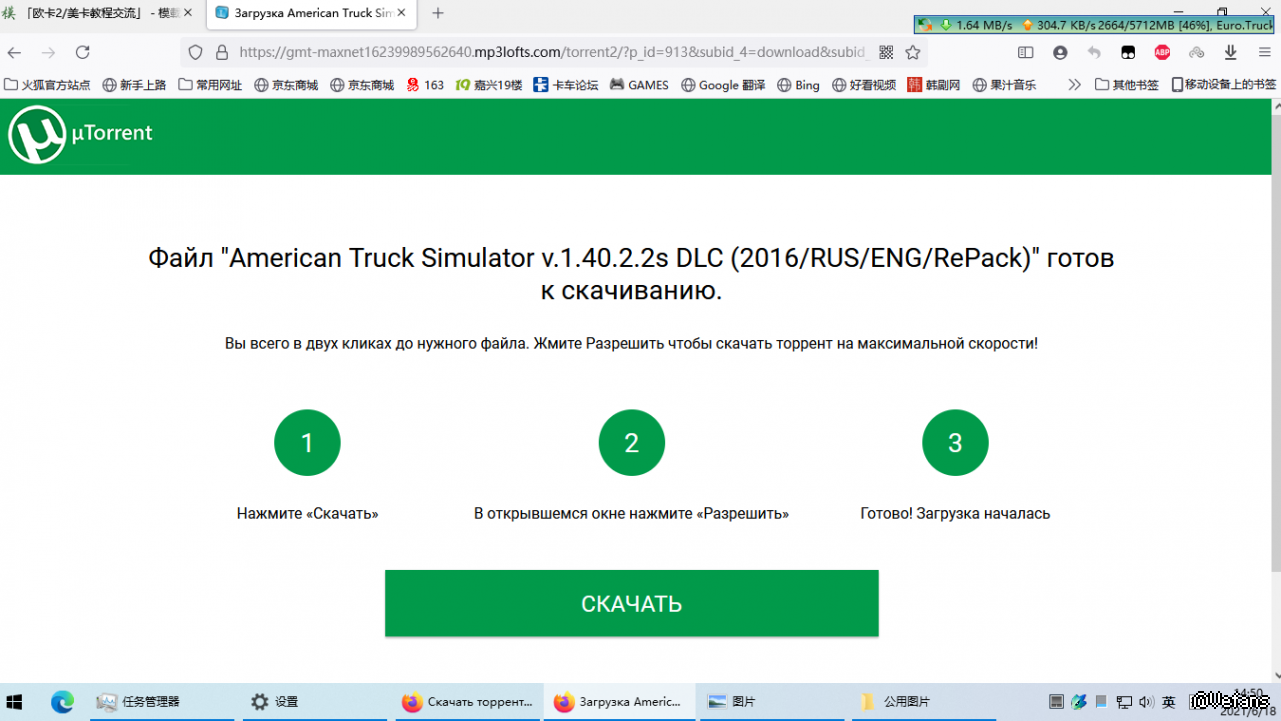Click the download speed floating status bar
1281x721 pixels.
tap(1095, 25)
